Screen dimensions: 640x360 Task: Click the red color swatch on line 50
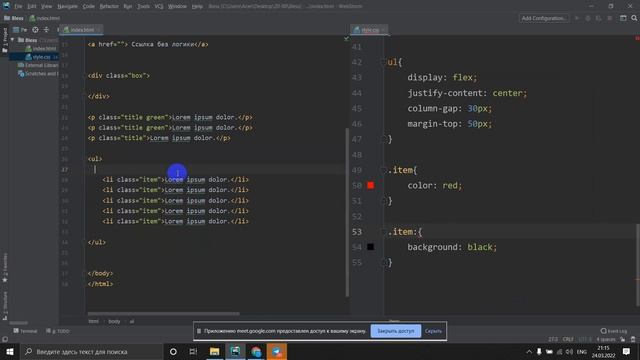[371, 185]
